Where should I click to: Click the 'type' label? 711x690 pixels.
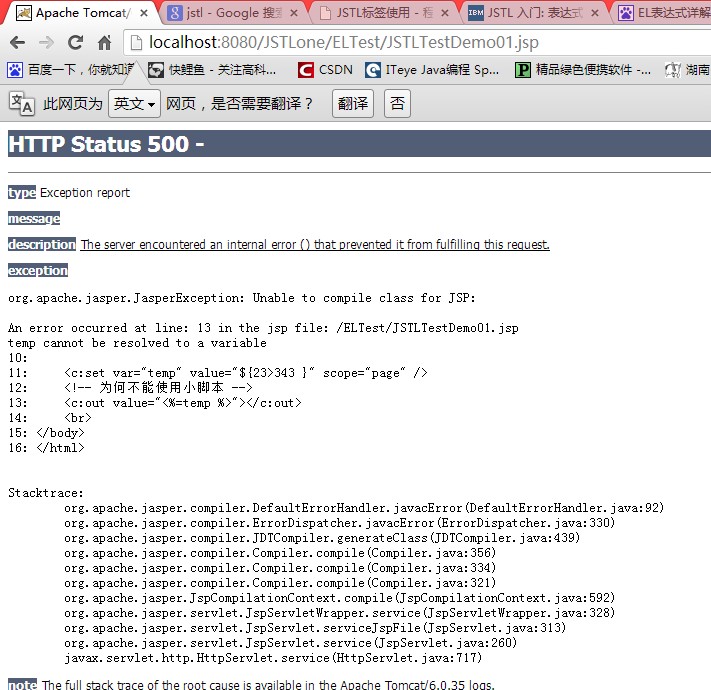pyautogui.click(x=22, y=193)
